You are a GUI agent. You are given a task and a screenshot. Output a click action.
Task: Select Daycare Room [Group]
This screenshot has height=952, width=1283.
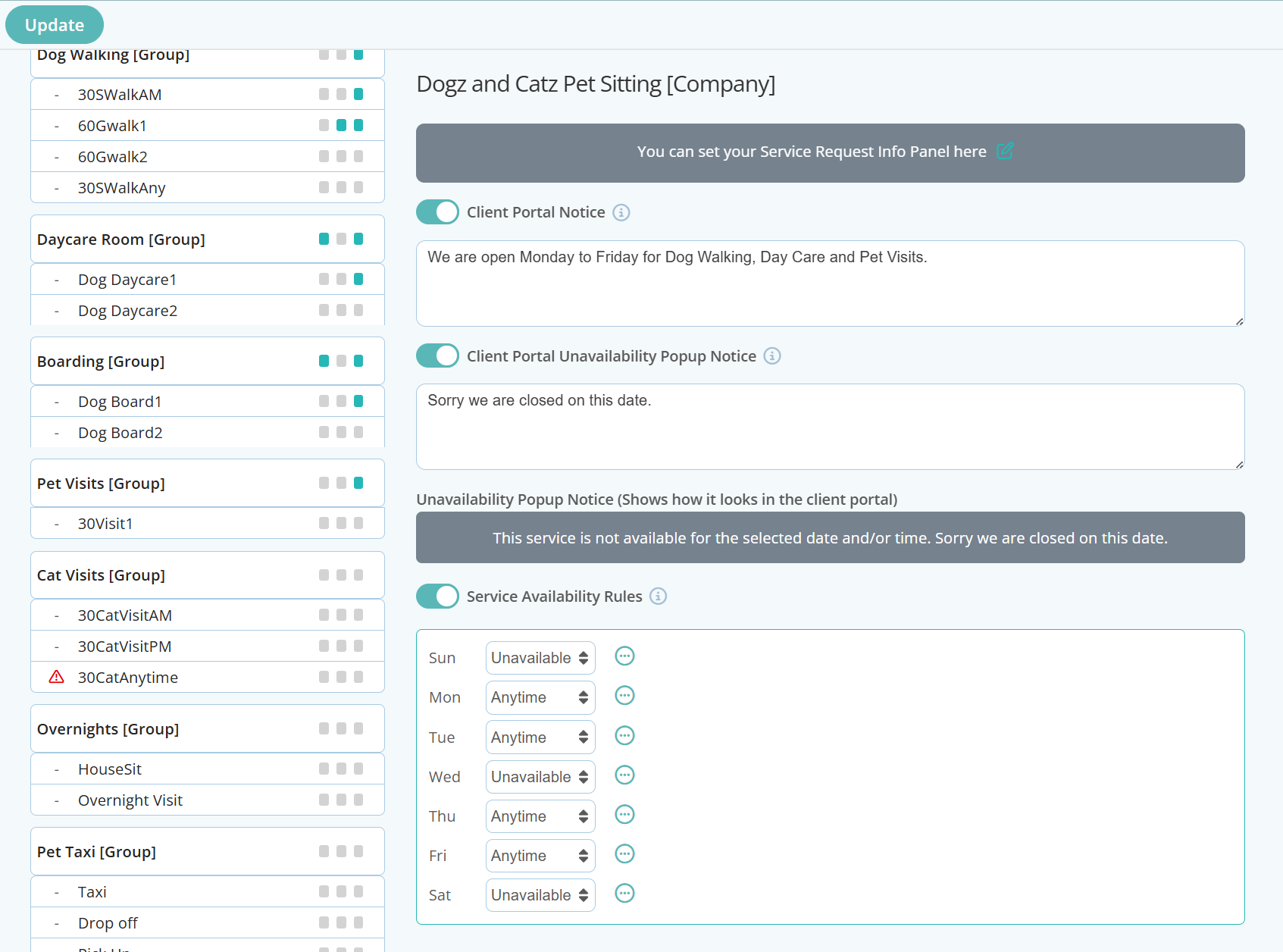(207, 240)
